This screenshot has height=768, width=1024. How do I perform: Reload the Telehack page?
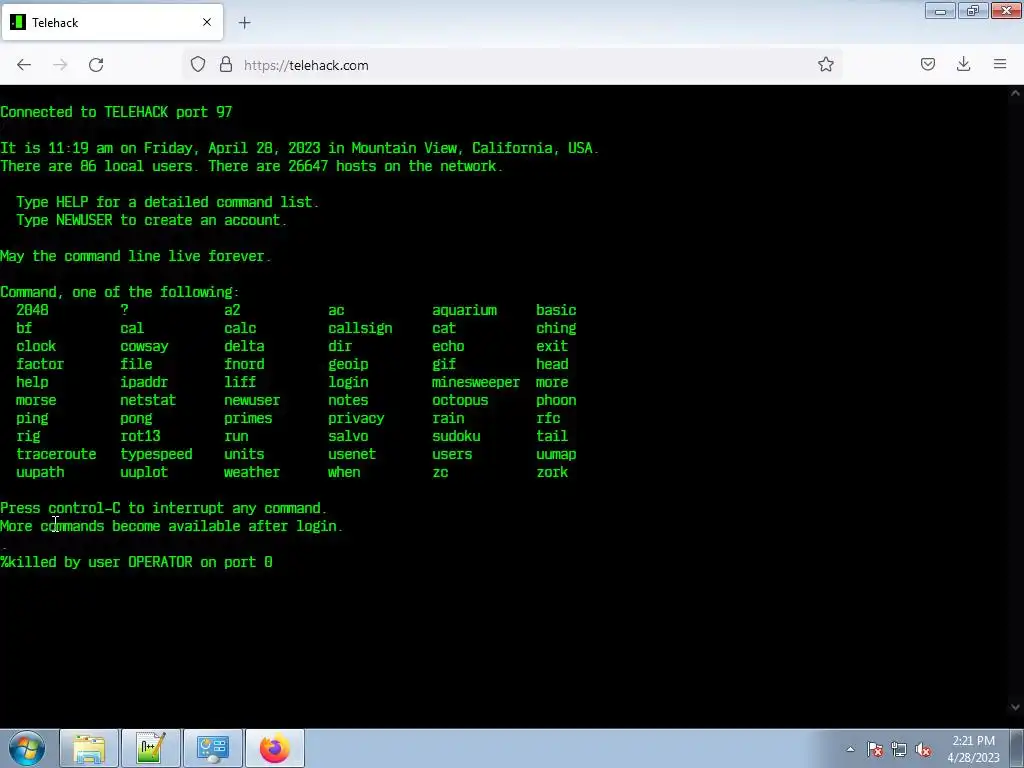tap(96, 65)
